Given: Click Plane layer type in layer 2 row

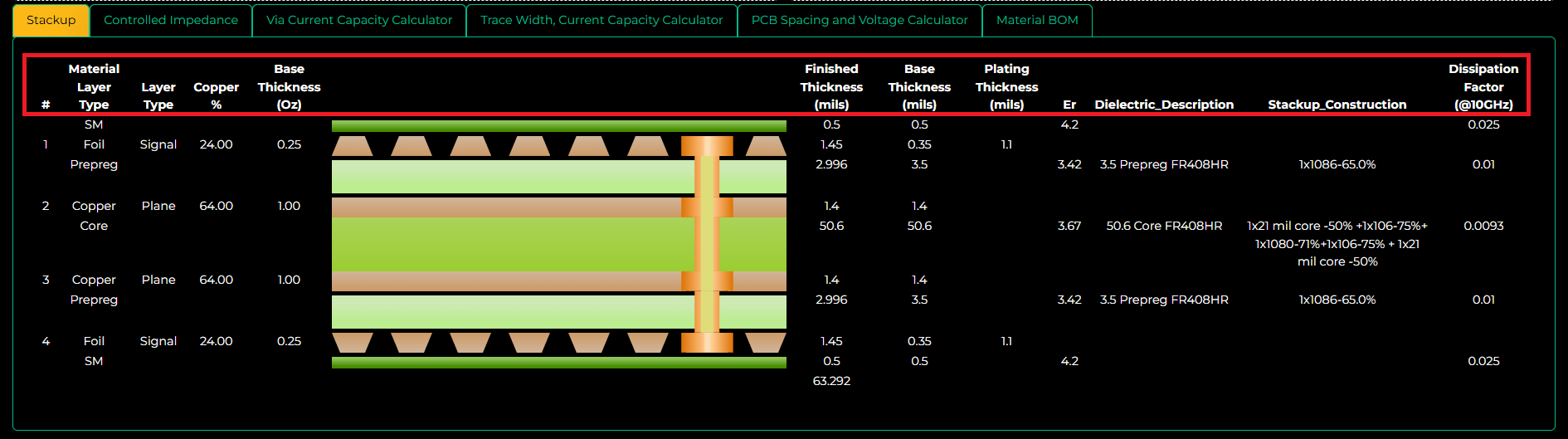Looking at the screenshot, I should [x=158, y=206].
